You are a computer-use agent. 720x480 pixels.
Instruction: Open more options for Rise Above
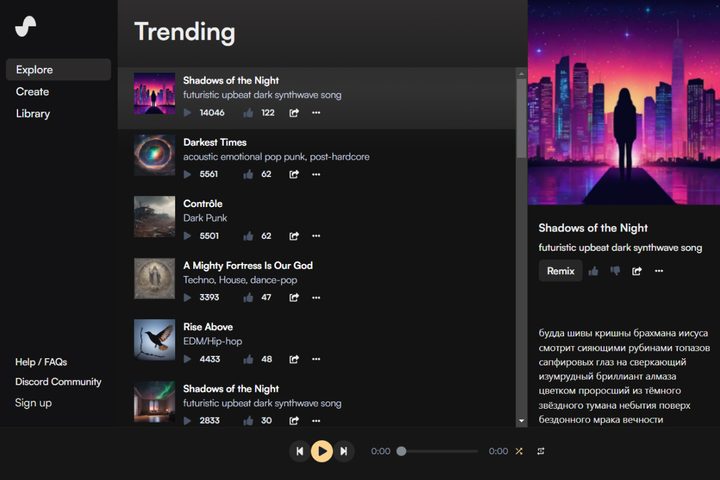(x=316, y=359)
